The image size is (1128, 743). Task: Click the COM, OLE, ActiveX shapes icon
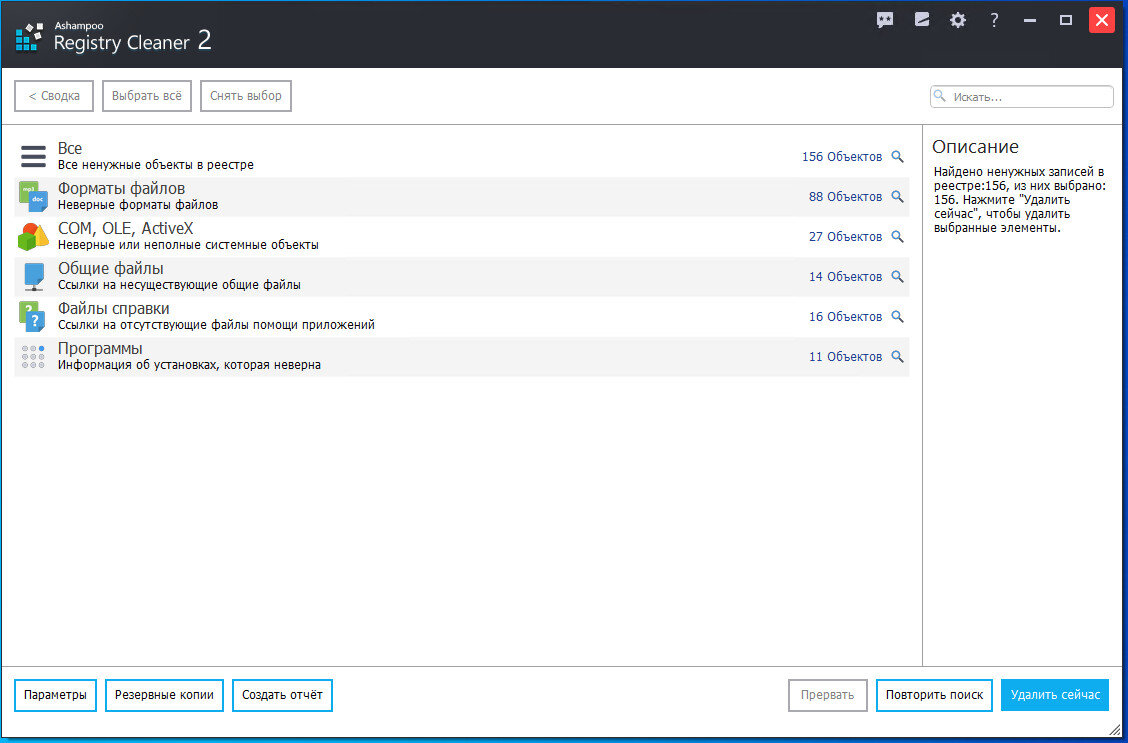(33, 237)
